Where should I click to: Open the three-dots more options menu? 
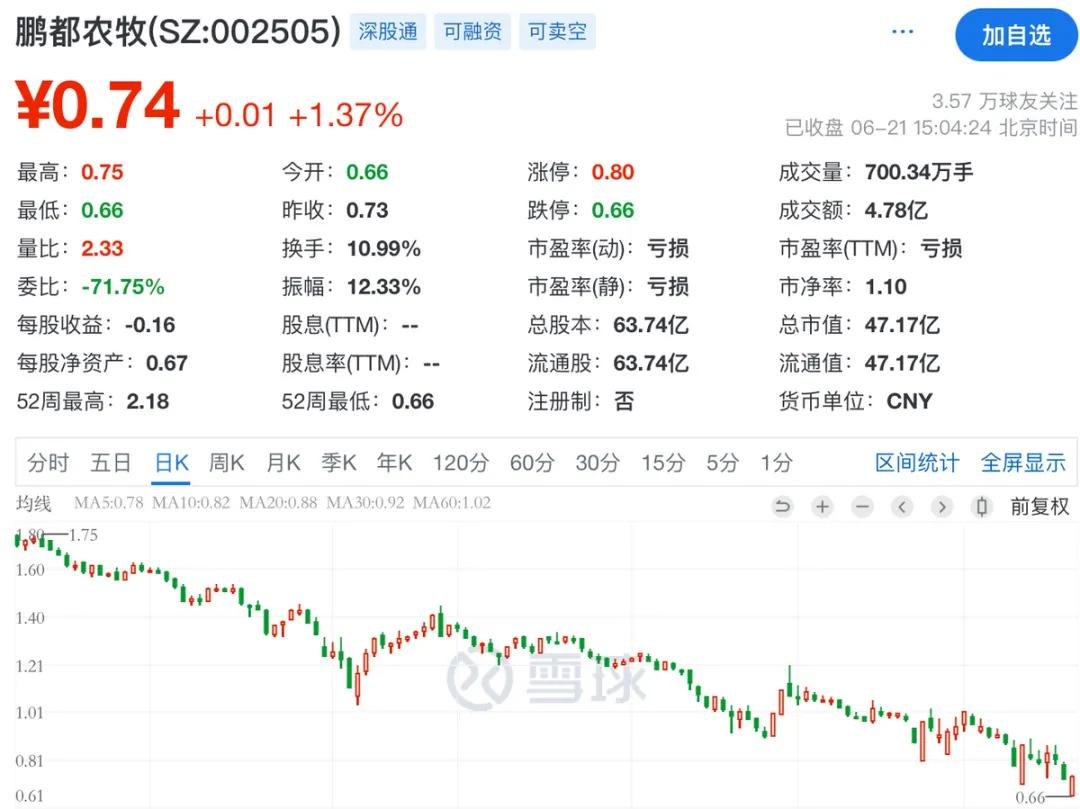[902, 32]
